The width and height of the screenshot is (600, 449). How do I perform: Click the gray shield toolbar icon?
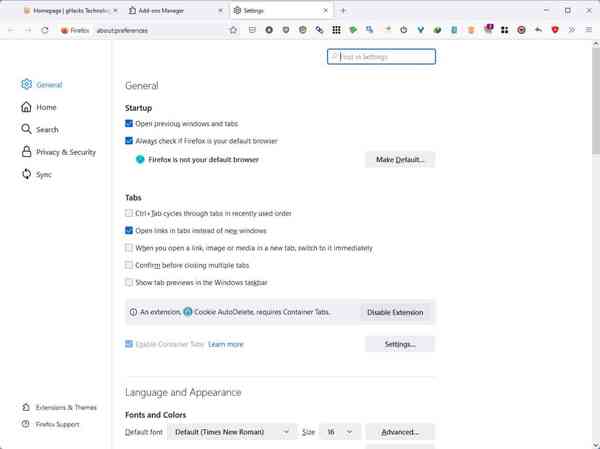coord(286,30)
